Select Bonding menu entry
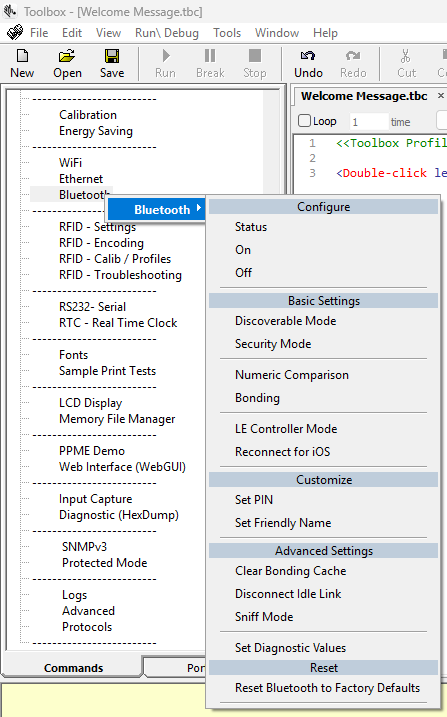 point(257,398)
